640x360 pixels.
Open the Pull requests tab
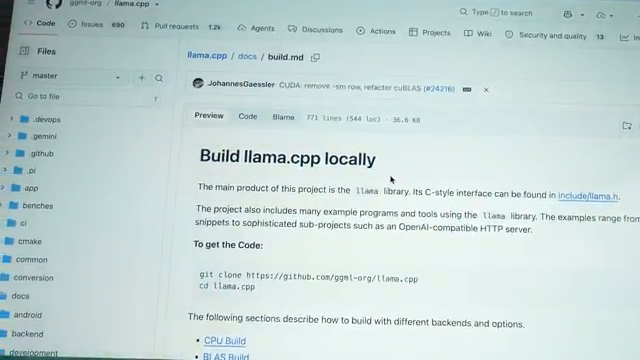pyautogui.click(x=181, y=27)
